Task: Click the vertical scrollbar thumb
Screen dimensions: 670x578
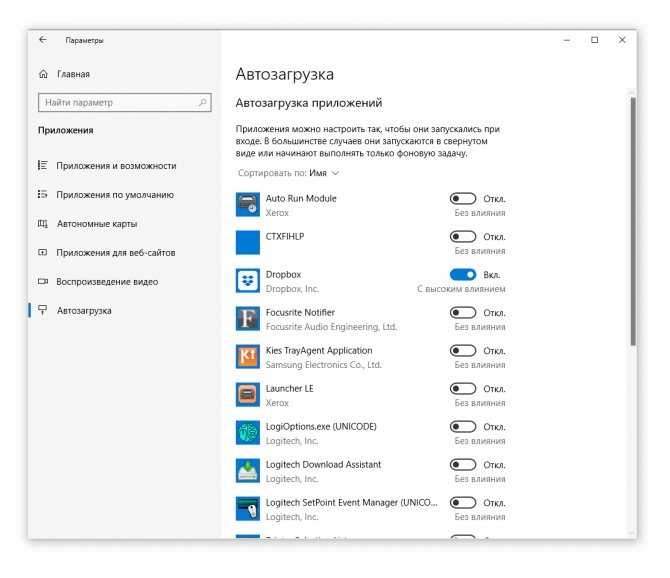Action: 633,221
